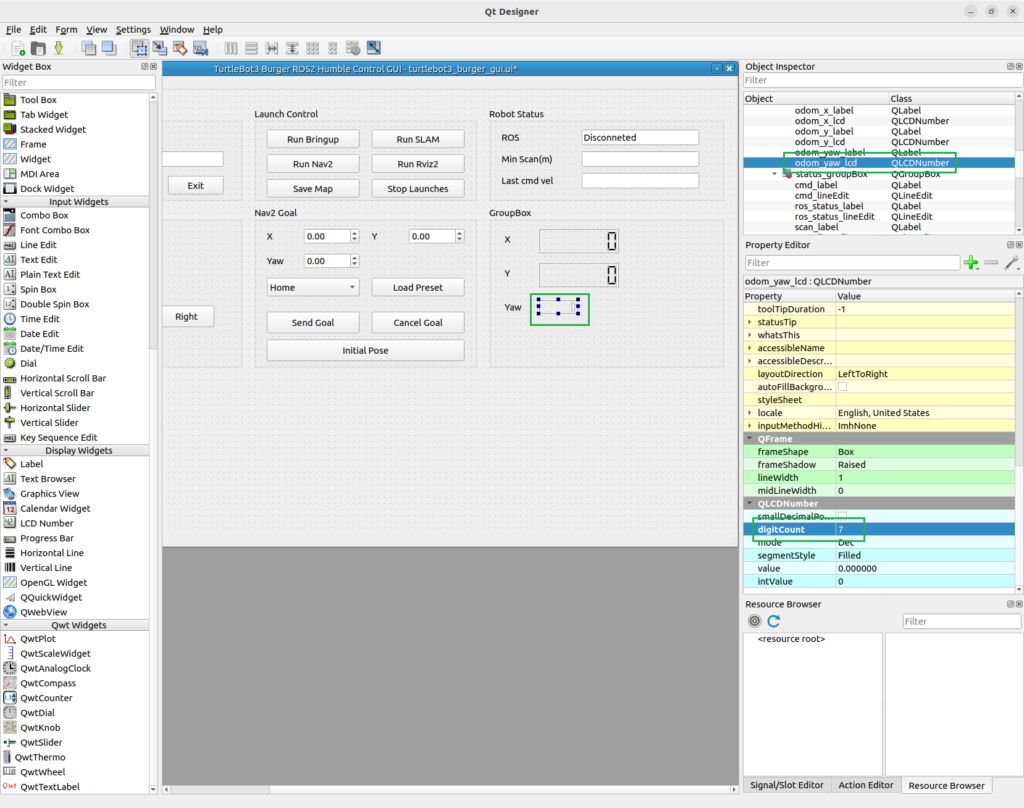The height and width of the screenshot is (808, 1024).
Task: Switch to Edit Signals/Slots mode icon
Action: [x=160, y=48]
